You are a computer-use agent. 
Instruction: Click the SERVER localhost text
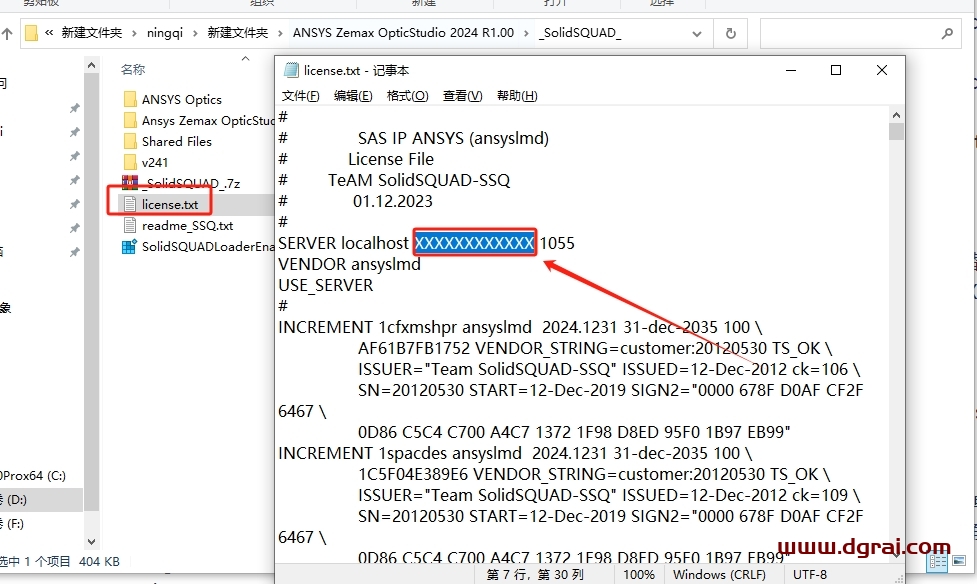point(343,243)
